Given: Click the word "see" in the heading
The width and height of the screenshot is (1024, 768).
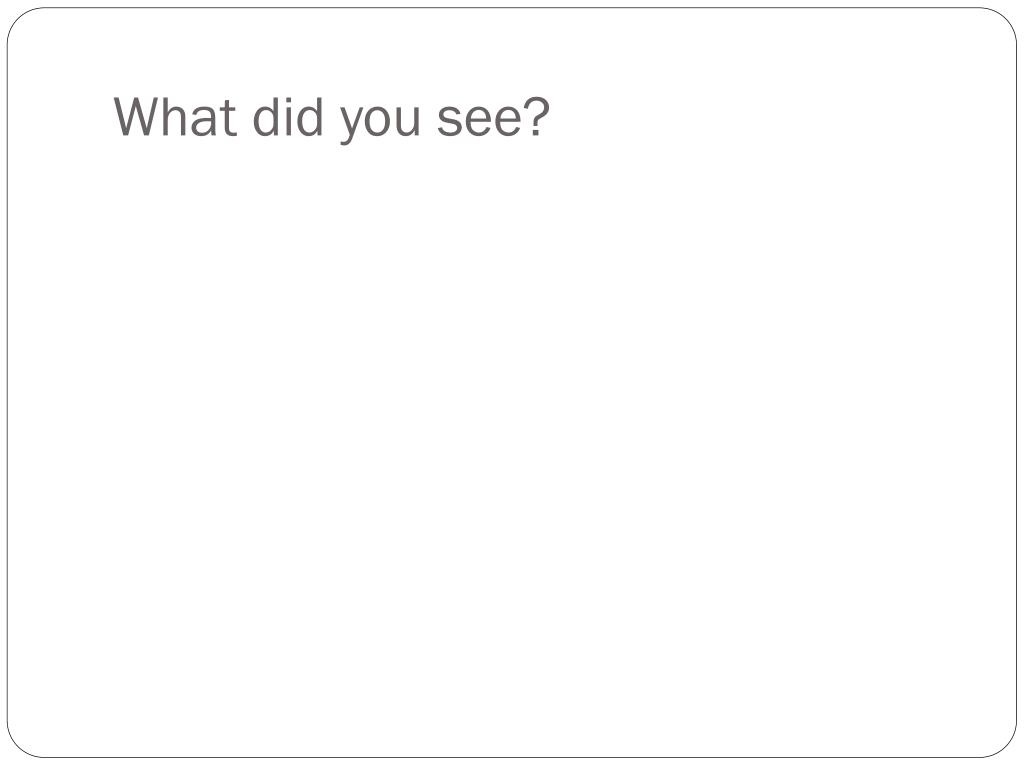Looking at the screenshot, I should (x=479, y=121).
